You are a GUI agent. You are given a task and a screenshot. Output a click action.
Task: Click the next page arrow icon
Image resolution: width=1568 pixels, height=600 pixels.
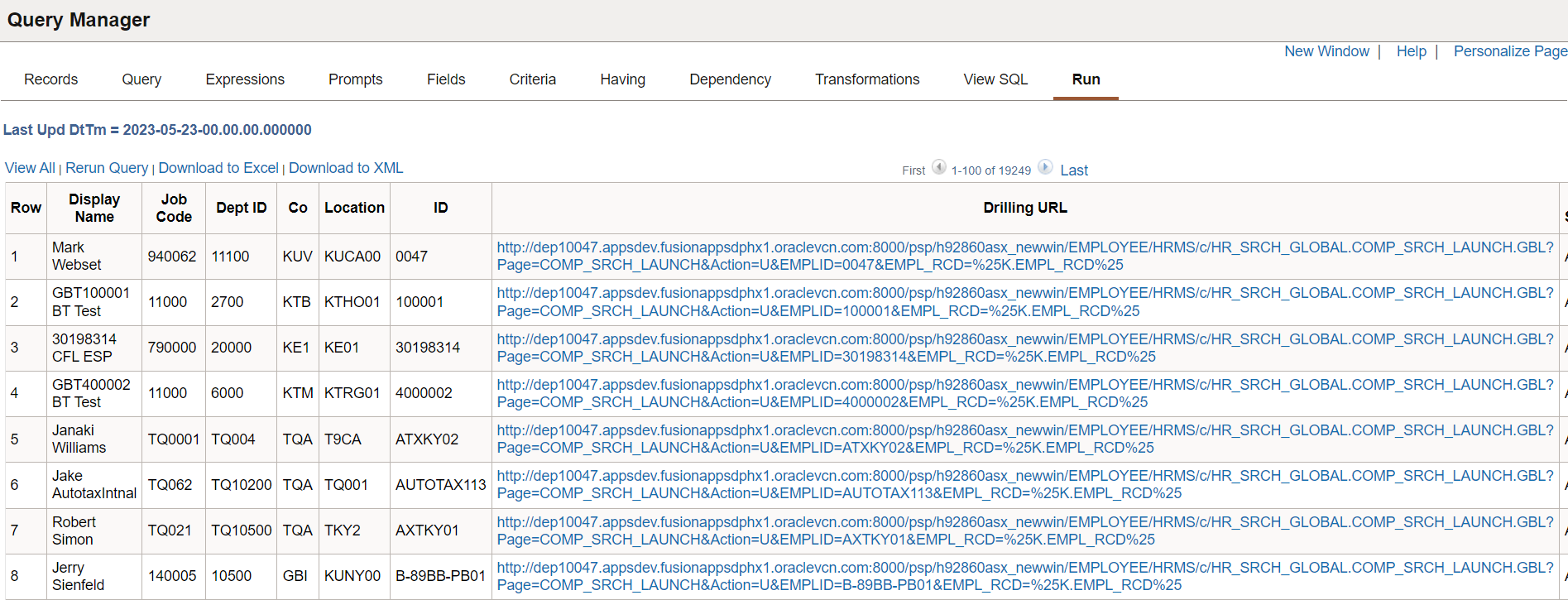pos(1045,167)
